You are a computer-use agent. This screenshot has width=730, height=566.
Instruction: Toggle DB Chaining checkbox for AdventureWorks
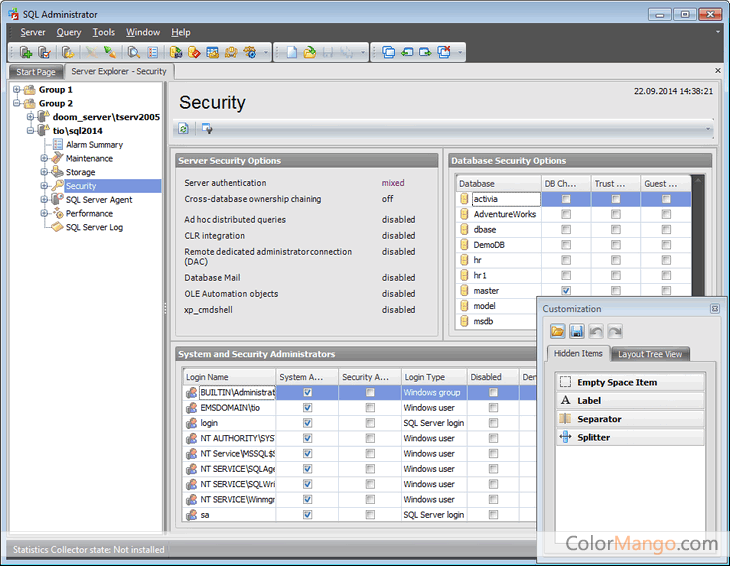566,214
